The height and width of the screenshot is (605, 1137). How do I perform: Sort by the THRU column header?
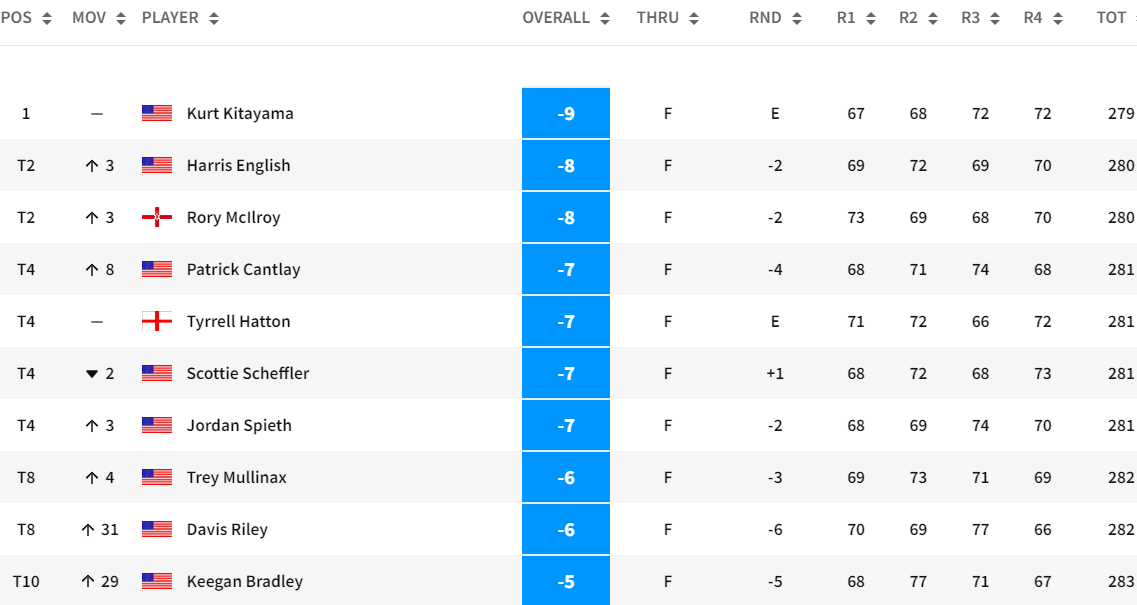(667, 18)
